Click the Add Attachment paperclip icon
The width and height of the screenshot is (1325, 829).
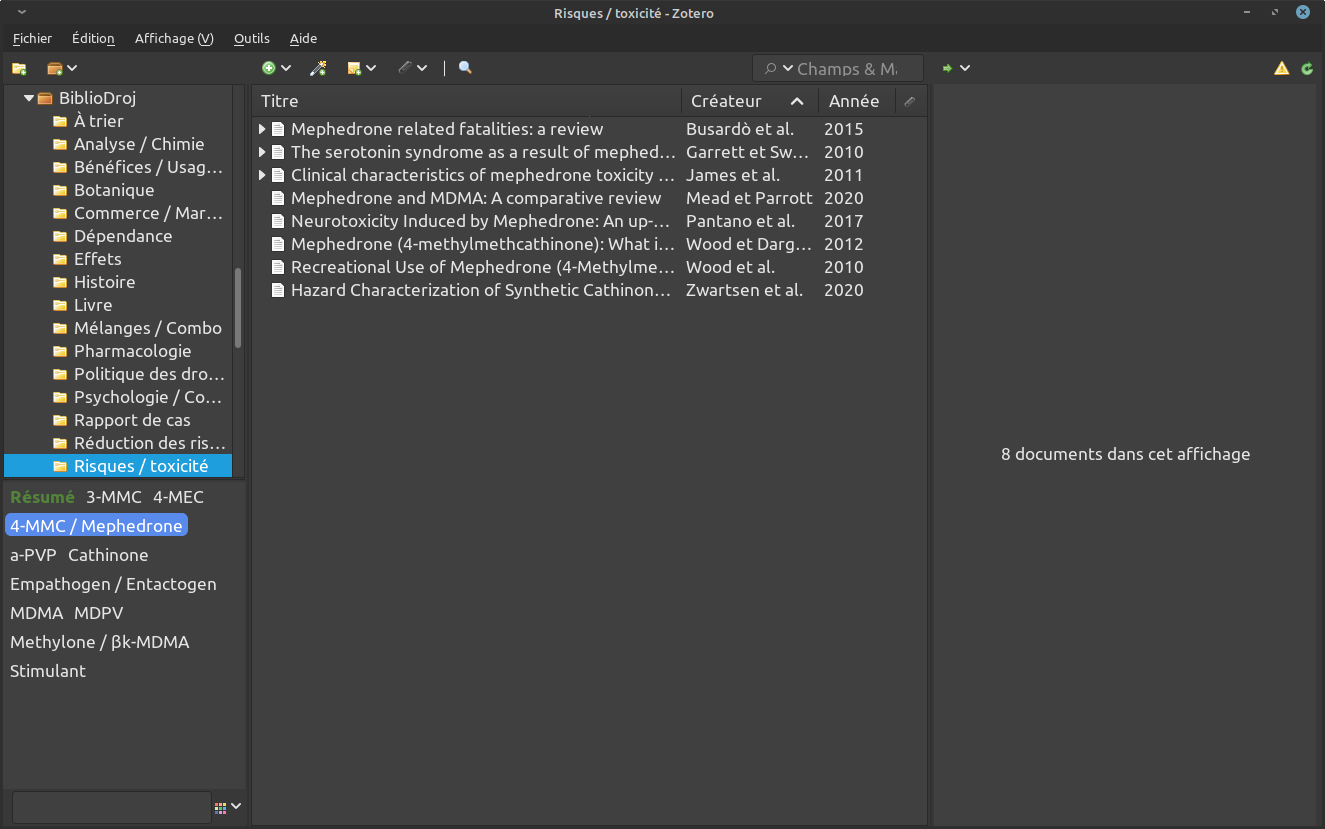[x=404, y=68]
